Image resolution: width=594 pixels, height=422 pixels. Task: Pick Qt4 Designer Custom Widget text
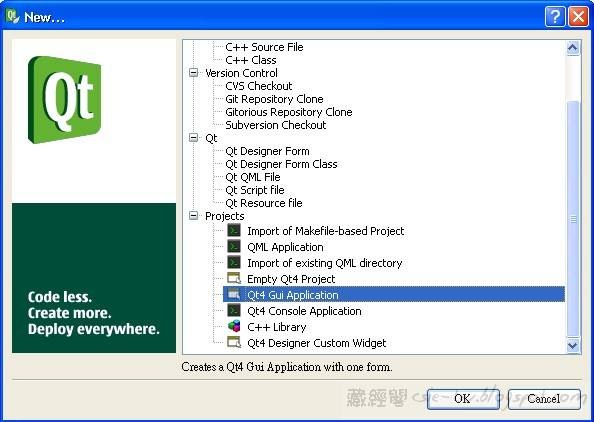pos(317,343)
